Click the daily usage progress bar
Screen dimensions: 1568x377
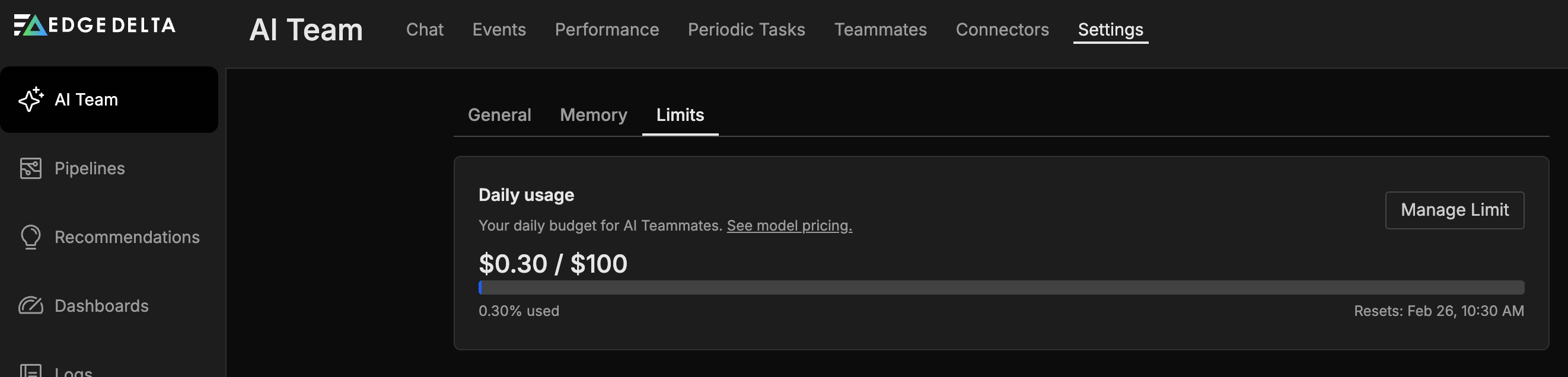coord(1000,287)
